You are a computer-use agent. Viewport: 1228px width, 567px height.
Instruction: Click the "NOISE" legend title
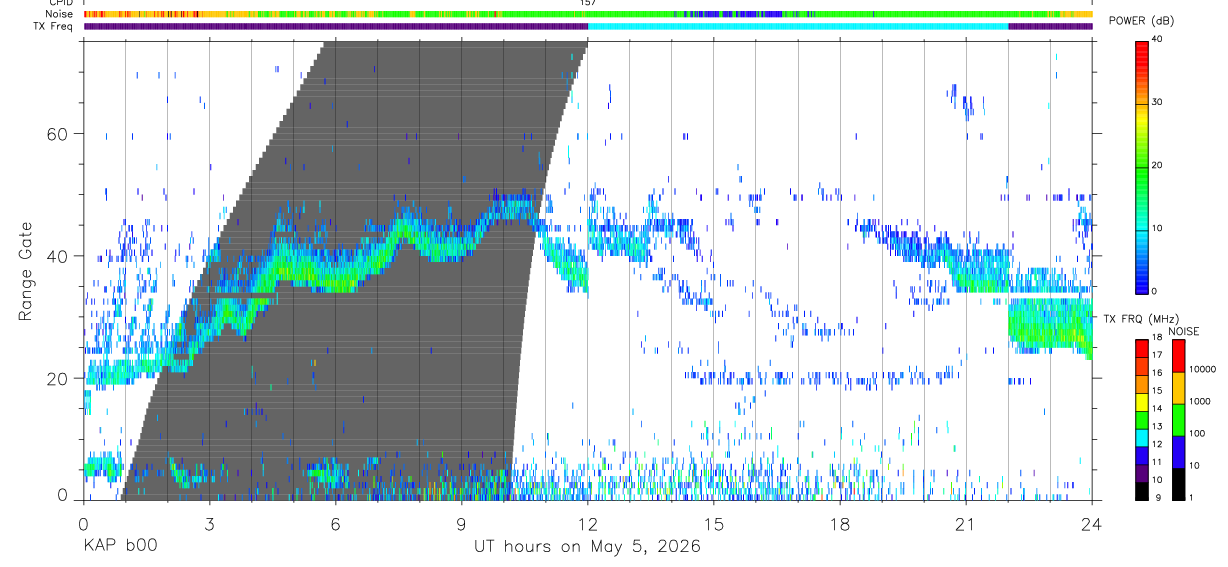[x=1184, y=331]
